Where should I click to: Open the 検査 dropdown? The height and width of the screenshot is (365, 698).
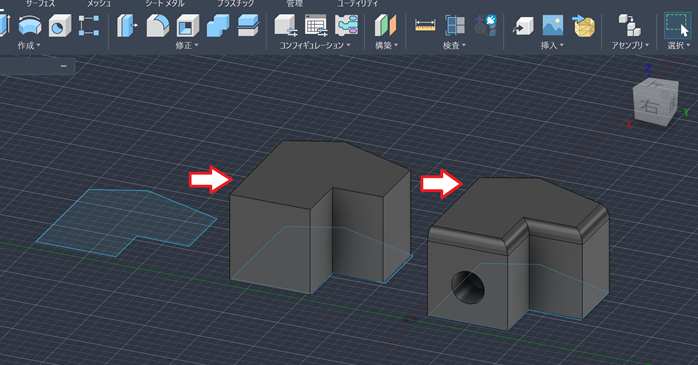[x=455, y=45]
